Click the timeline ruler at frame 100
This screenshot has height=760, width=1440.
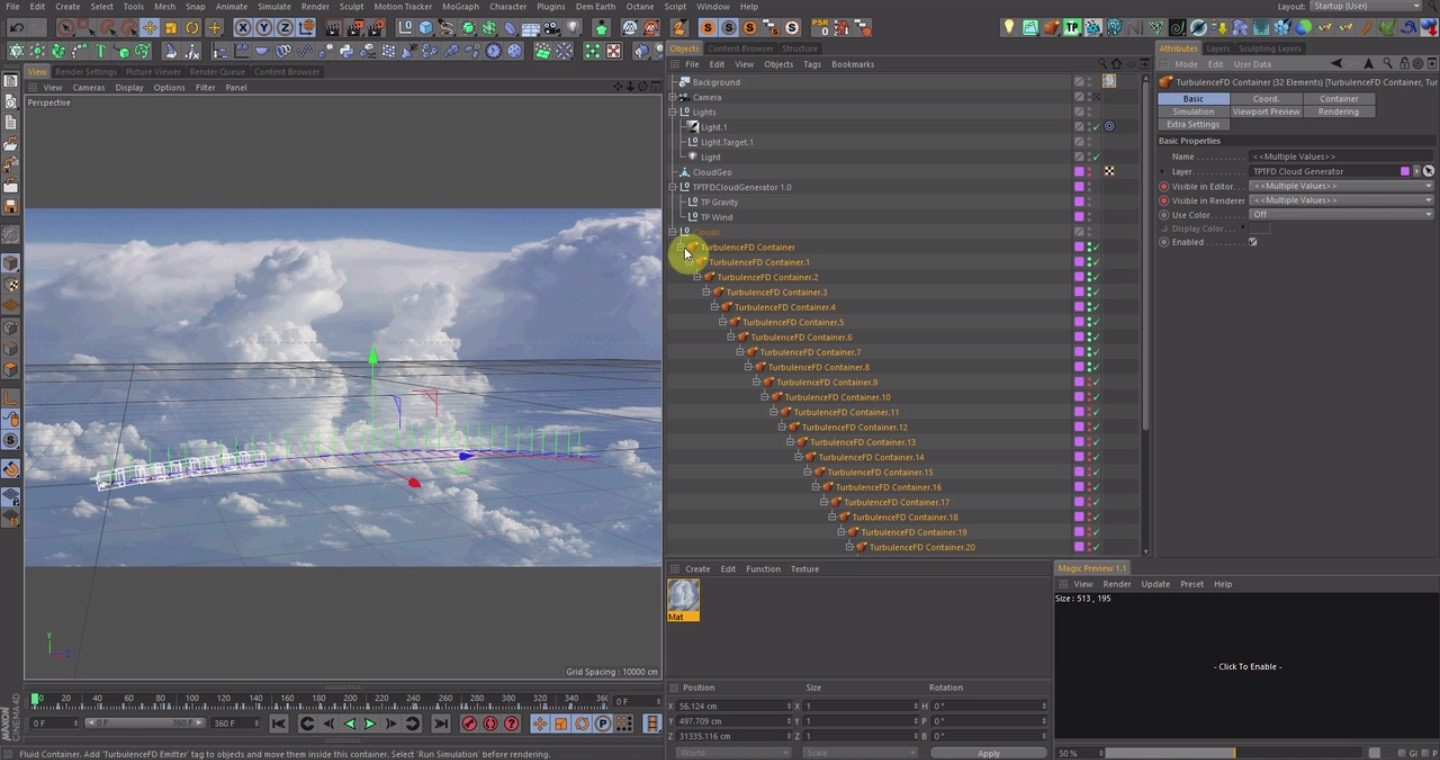coord(191,700)
